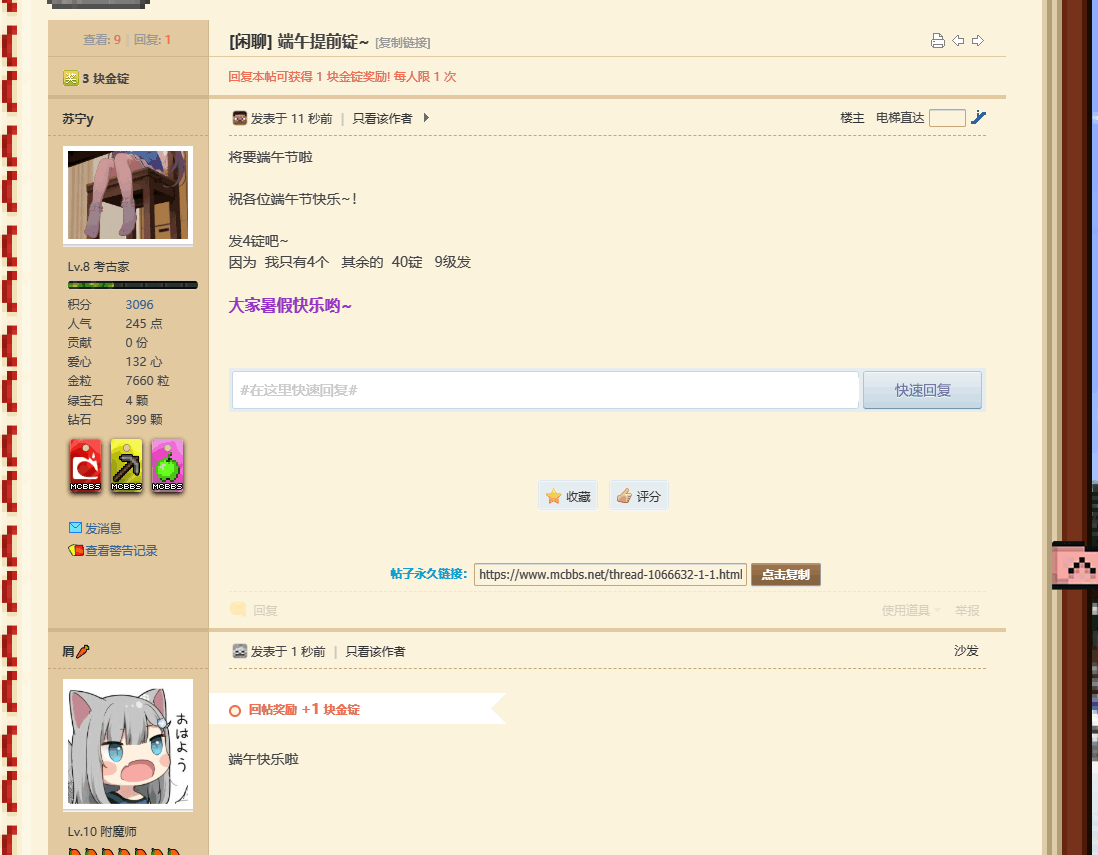Click the gold ingot reward icon

[71, 78]
